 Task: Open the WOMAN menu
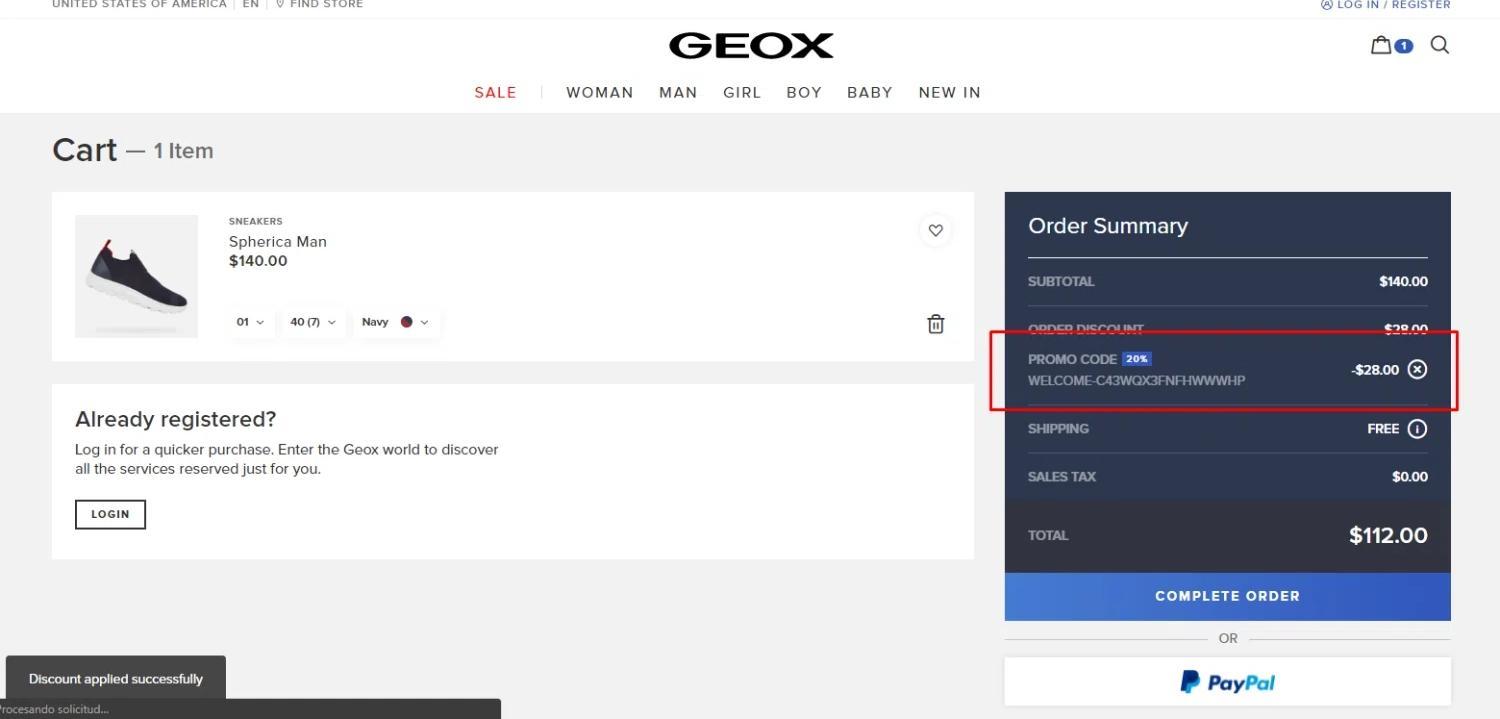(x=600, y=92)
